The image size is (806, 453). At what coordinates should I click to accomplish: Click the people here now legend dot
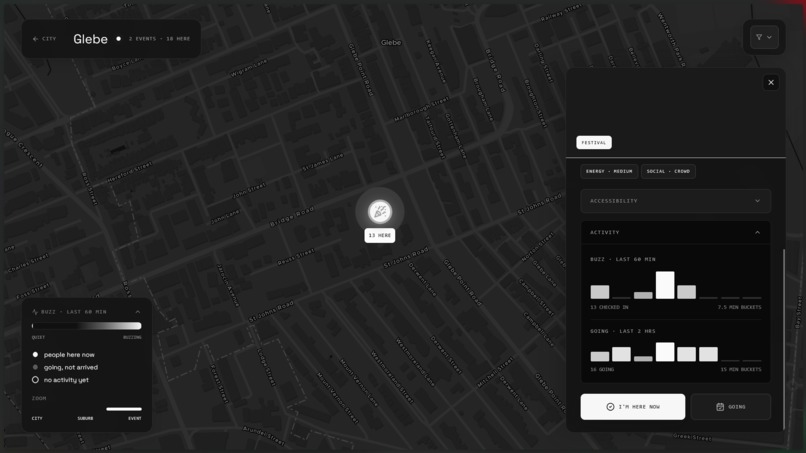coord(35,354)
